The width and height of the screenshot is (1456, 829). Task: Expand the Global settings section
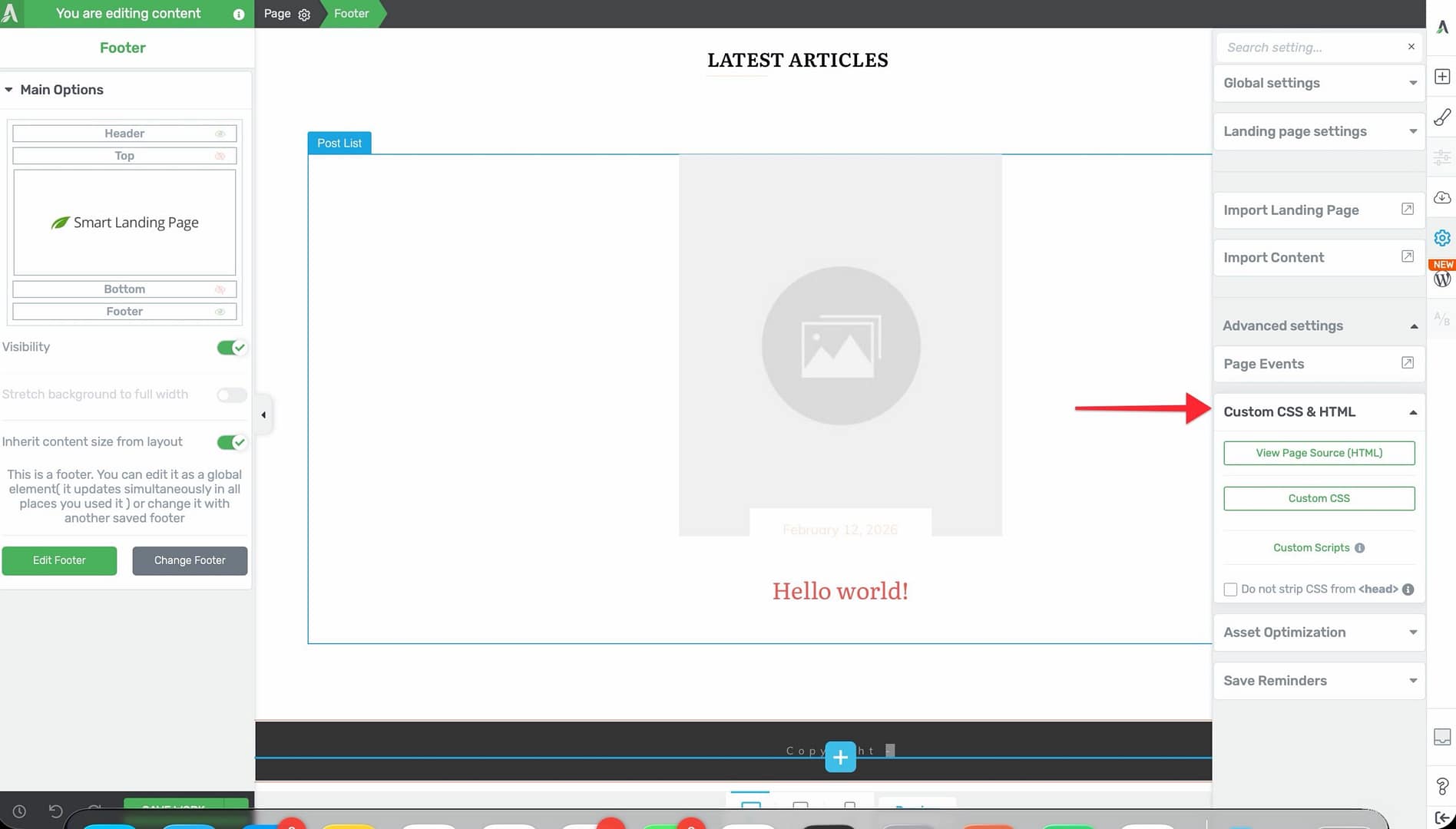[x=1319, y=83]
